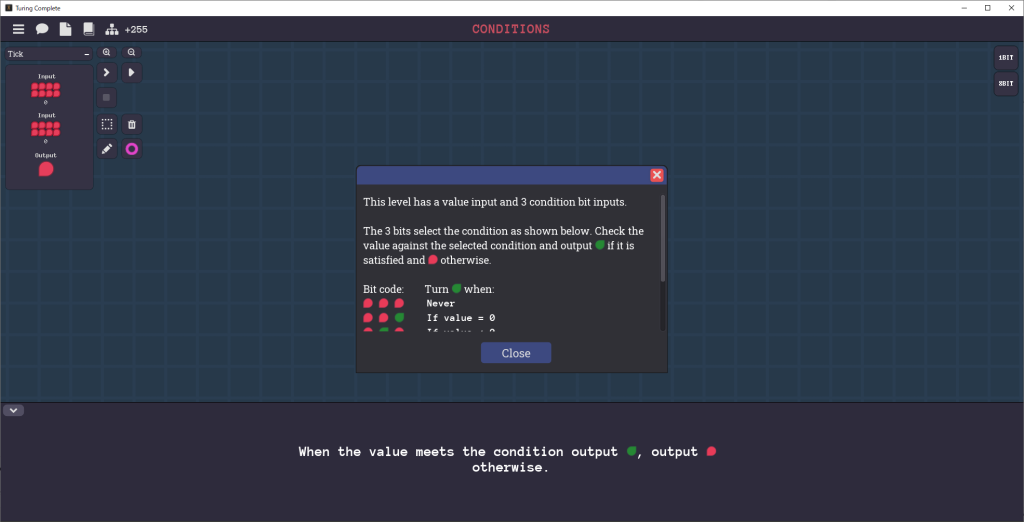Activate the dotted rectangle selection tool
Image resolution: width=1024 pixels, height=522 pixels.
107,124
